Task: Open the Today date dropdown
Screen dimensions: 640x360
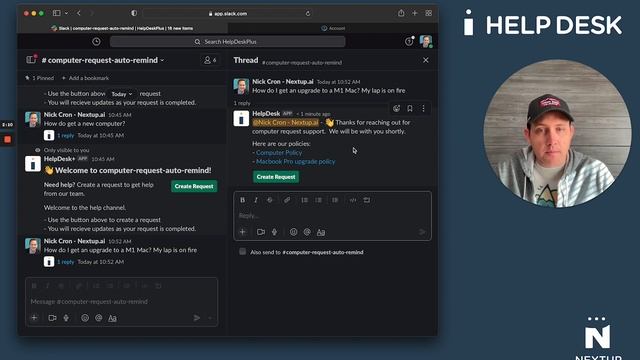Action: click(122, 94)
